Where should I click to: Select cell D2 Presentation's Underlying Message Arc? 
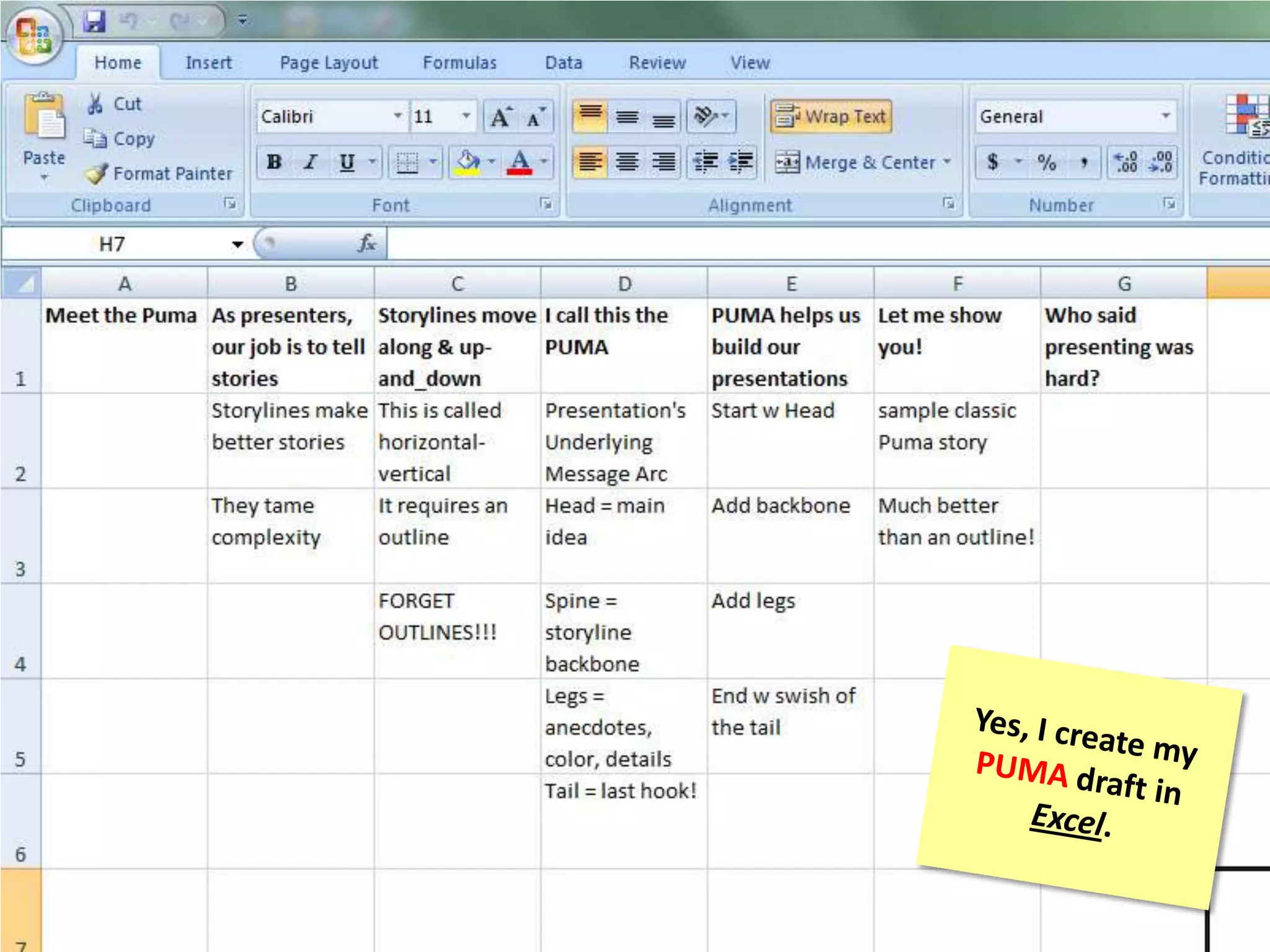[x=624, y=441]
